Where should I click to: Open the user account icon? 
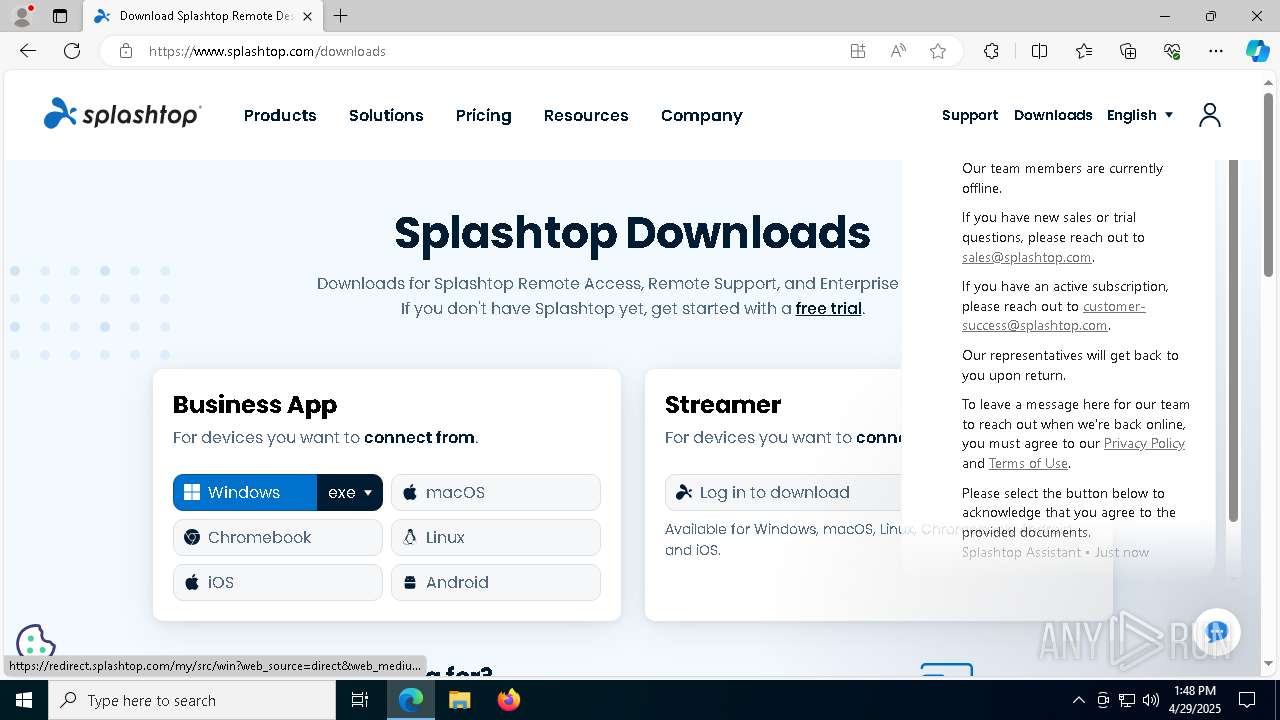coord(1210,115)
